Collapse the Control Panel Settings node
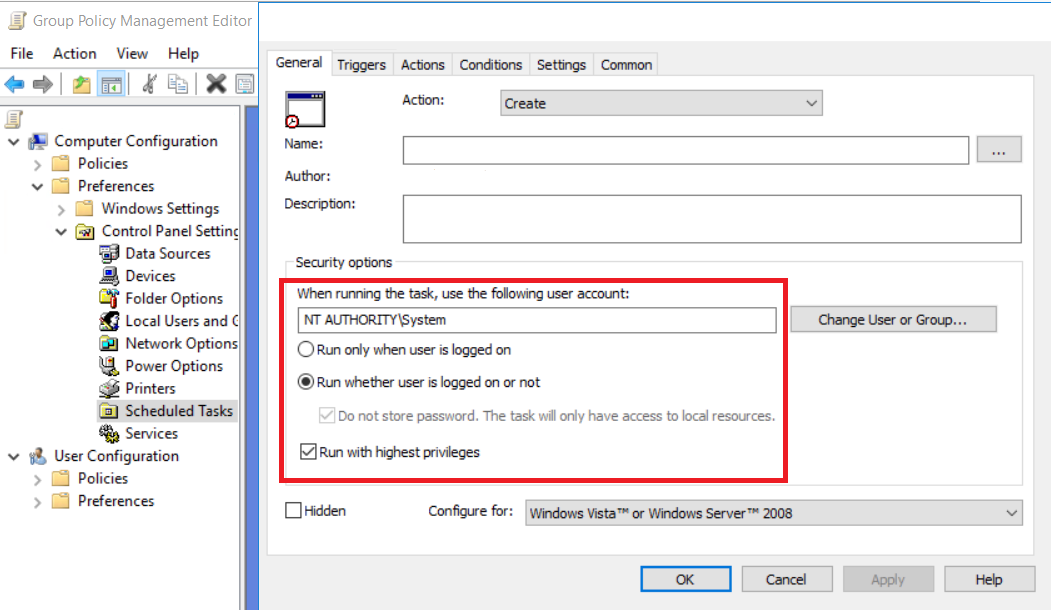 pyautogui.click(x=61, y=231)
